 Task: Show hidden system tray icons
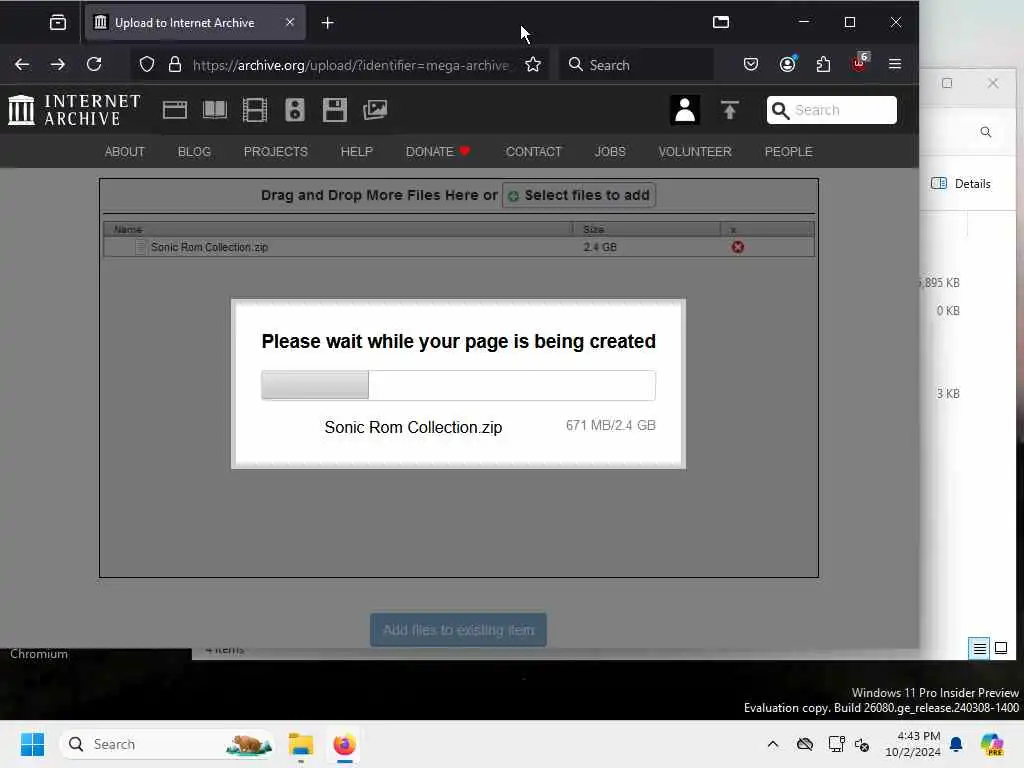pos(773,744)
